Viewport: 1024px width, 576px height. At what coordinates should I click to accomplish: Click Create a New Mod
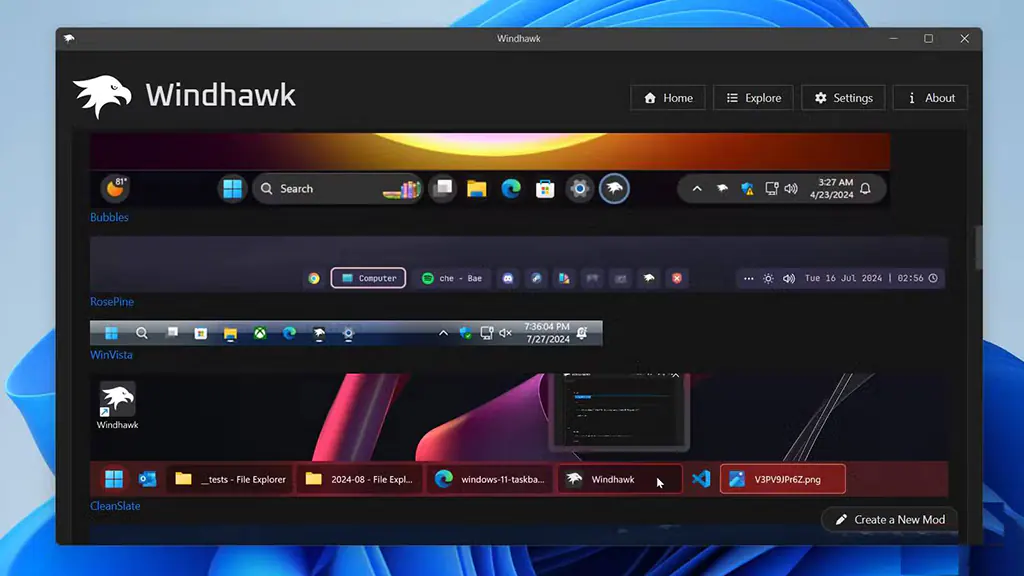coord(889,519)
